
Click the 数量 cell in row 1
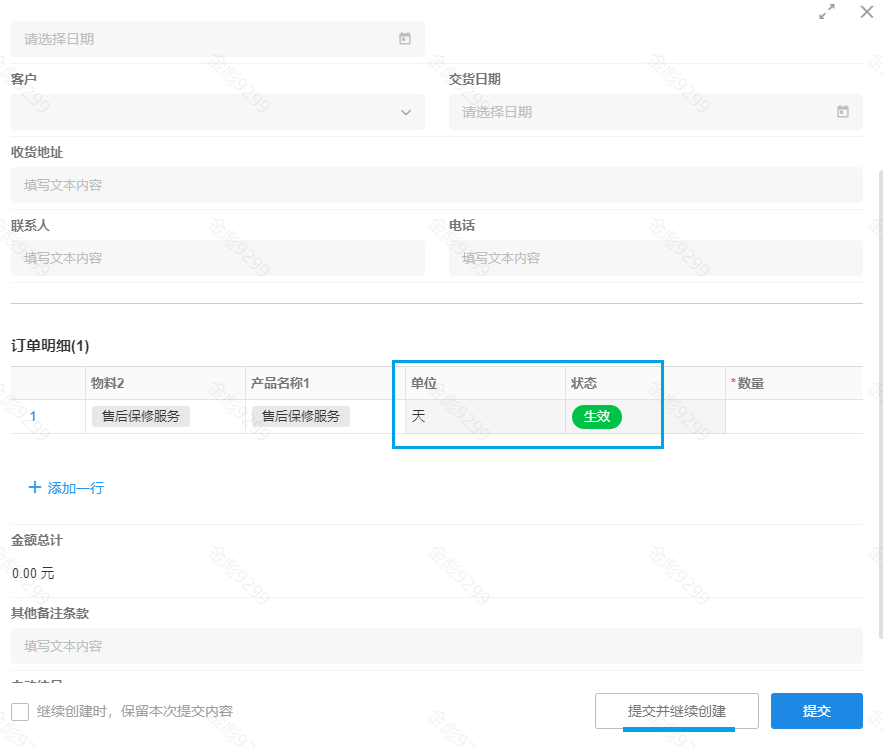tap(793, 417)
